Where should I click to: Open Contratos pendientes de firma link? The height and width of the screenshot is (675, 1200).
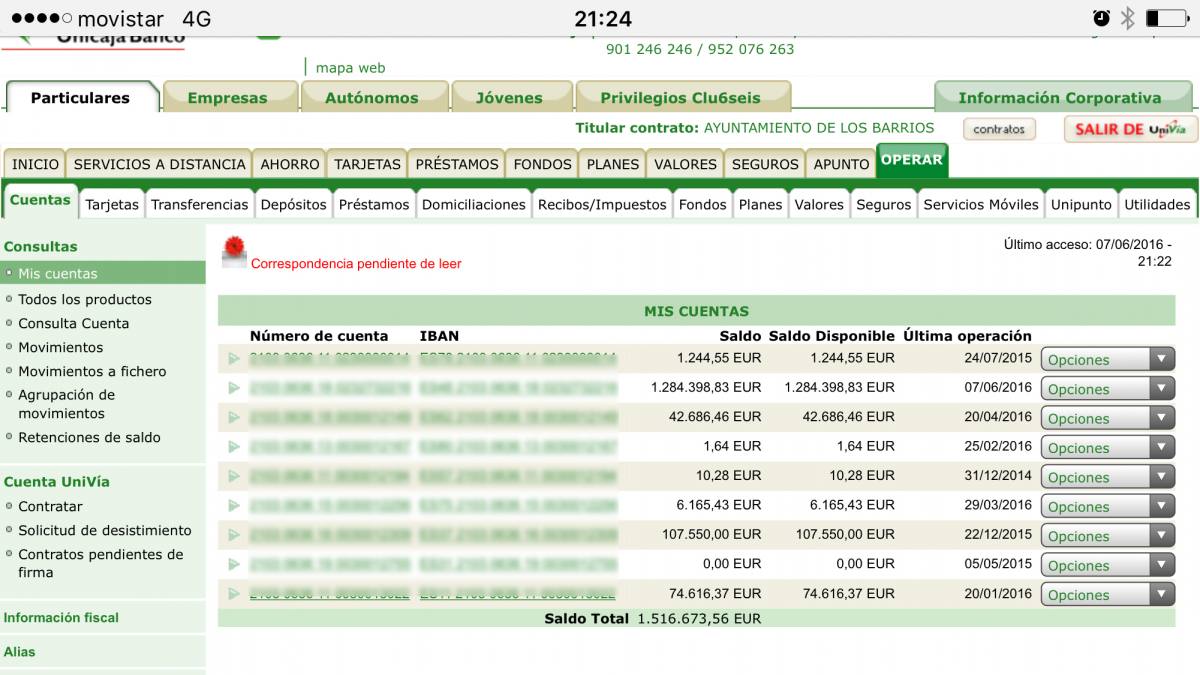[x=101, y=563]
